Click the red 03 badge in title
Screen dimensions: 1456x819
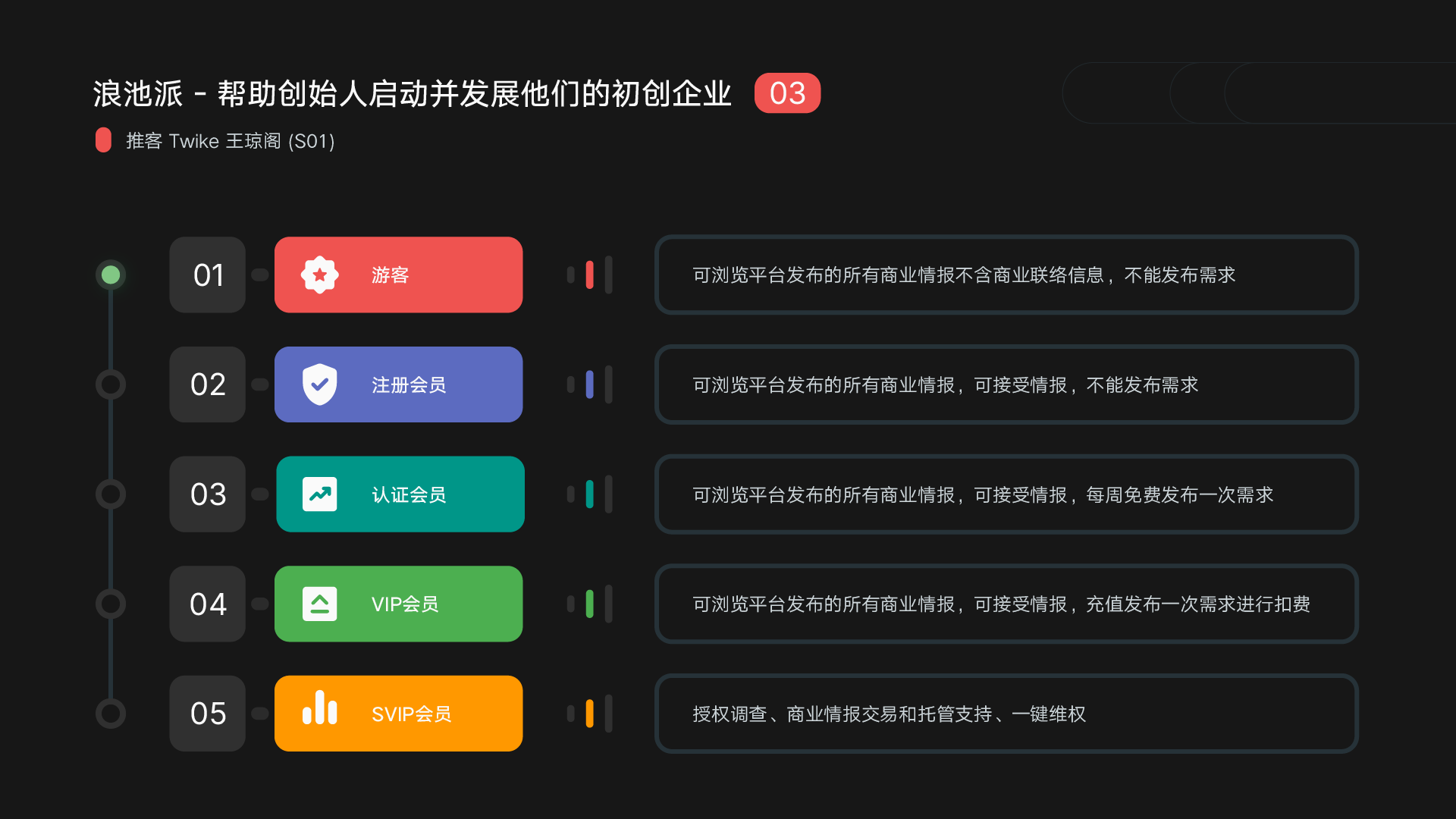[787, 93]
